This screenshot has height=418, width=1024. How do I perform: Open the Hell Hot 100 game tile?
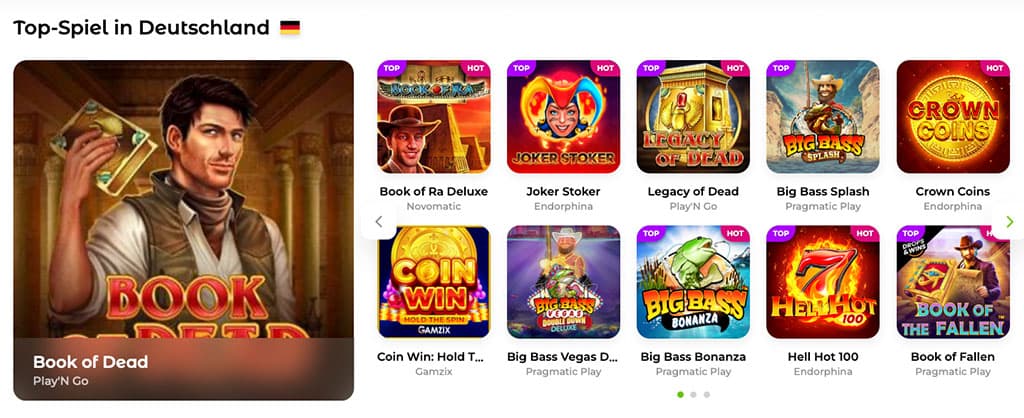pos(823,282)
